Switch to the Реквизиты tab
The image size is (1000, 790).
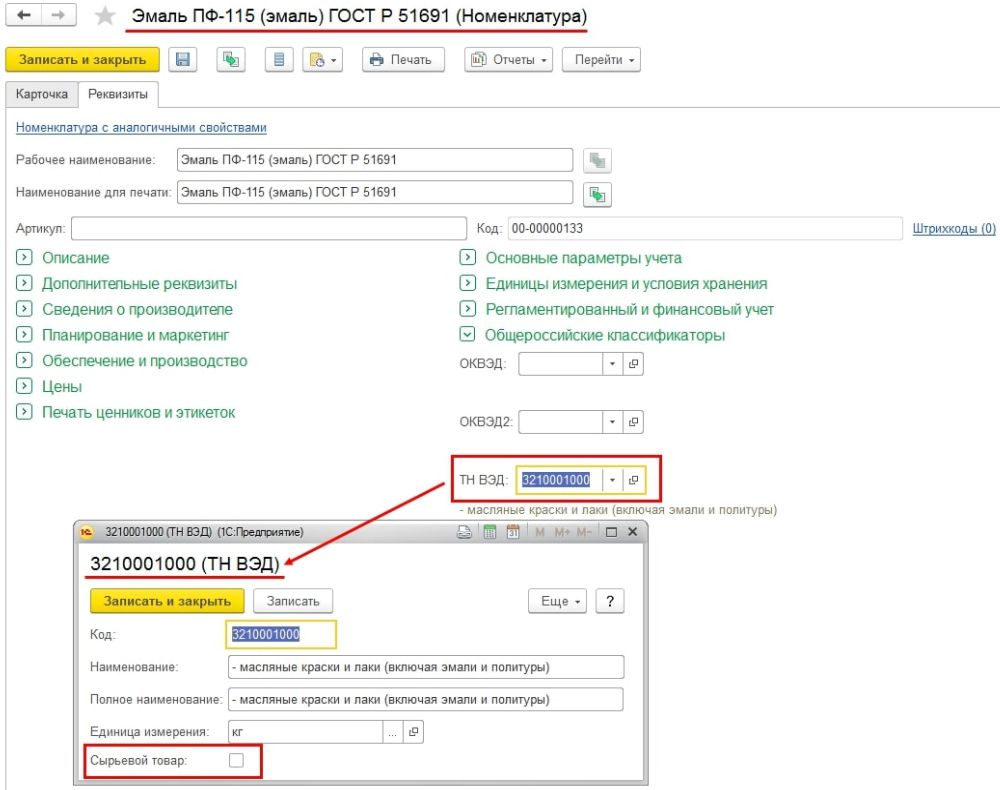[x=118, y=94]
